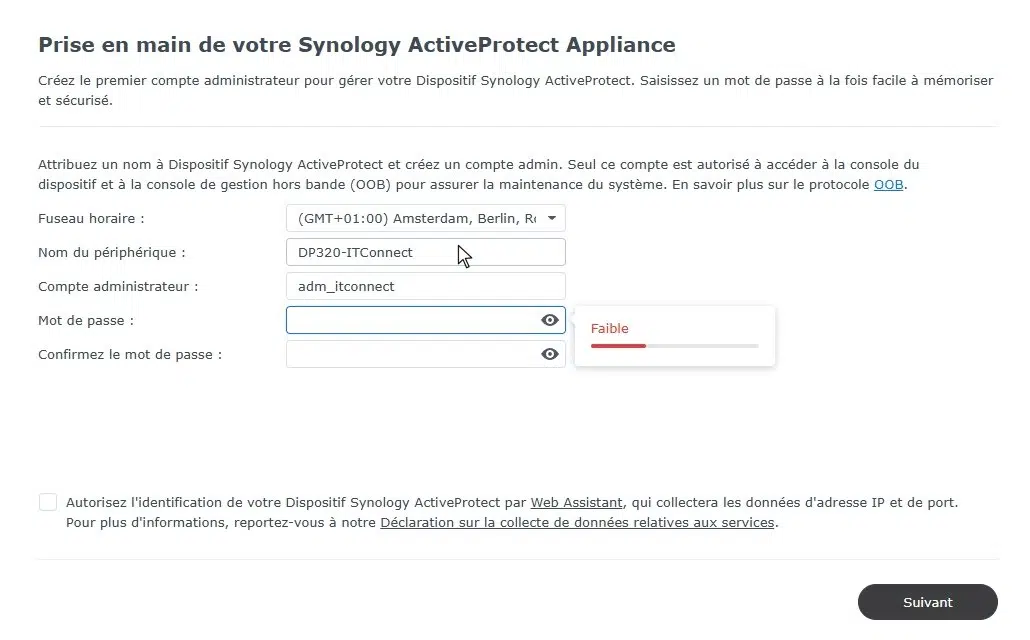
Task: Click the Nom du périphérique field
Action: point(425,252)
